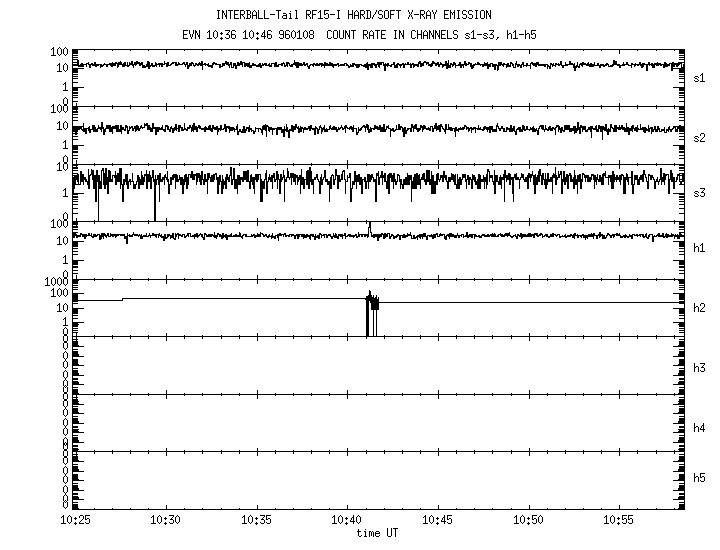Click the h2 channel label
Viewport: 720px width, 550px height.
(x=699, y=307)
